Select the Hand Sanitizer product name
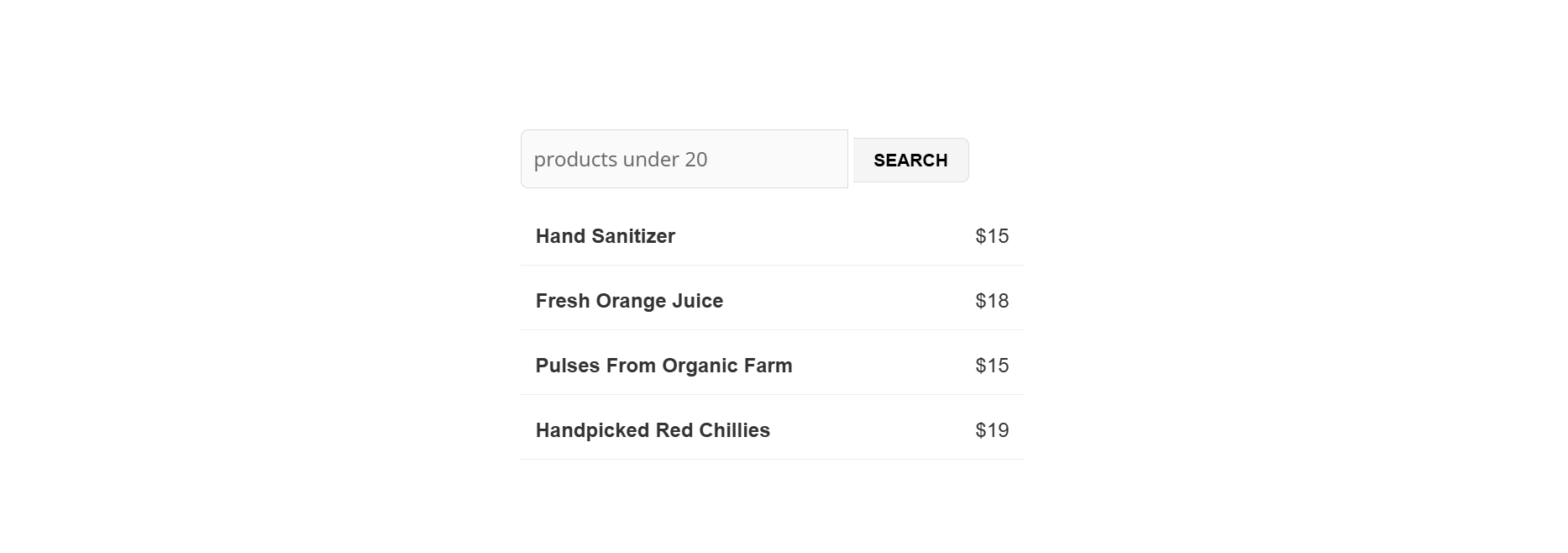Viewport: 1568px width, 553px height. coord(605,236)
